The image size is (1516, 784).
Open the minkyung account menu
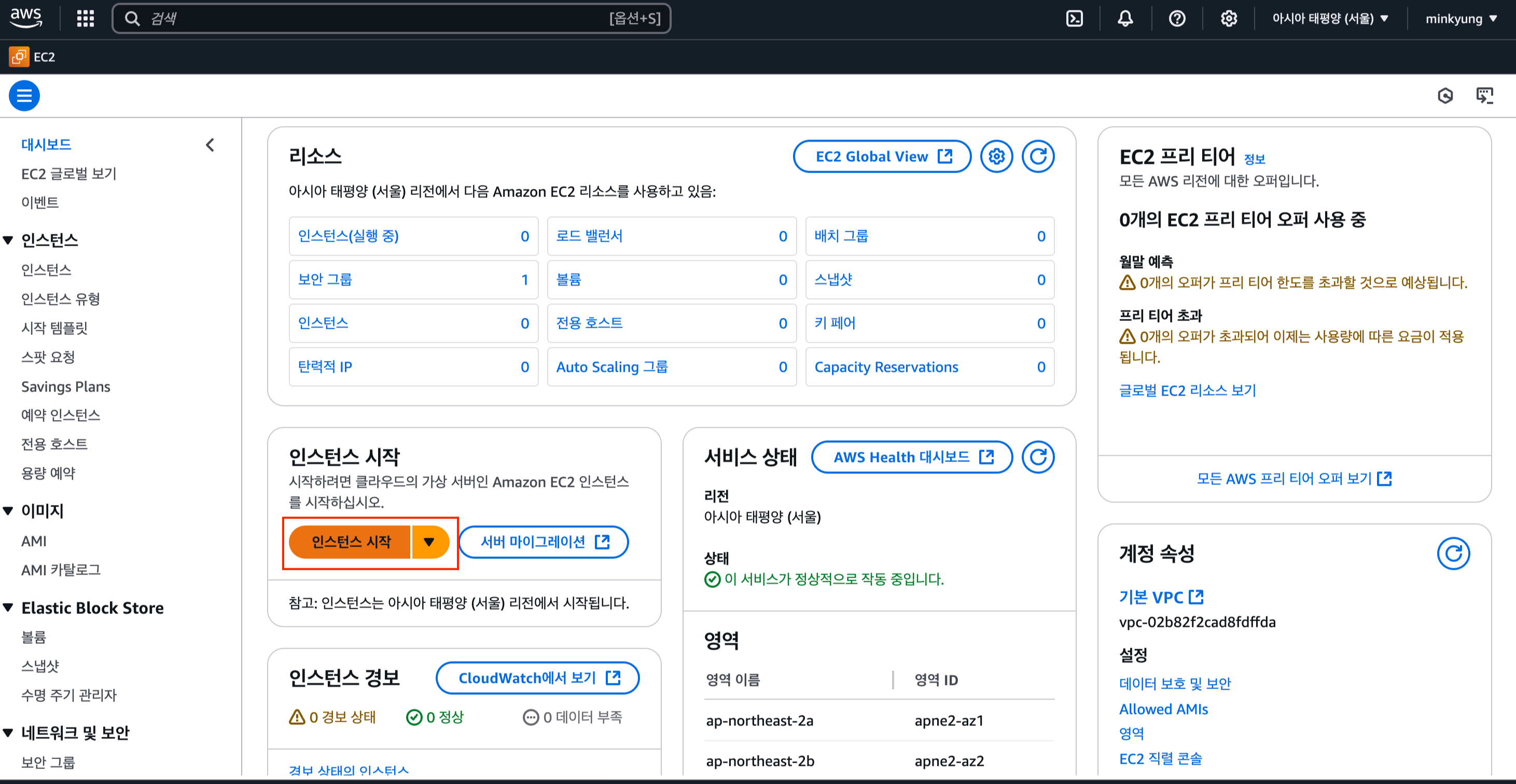[1461, 19]
